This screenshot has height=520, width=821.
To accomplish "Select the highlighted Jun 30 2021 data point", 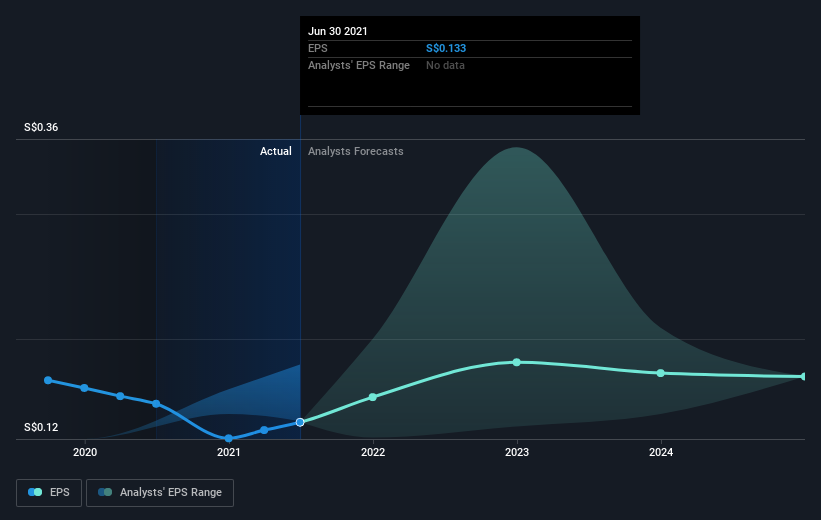I will tap(300, 422).
